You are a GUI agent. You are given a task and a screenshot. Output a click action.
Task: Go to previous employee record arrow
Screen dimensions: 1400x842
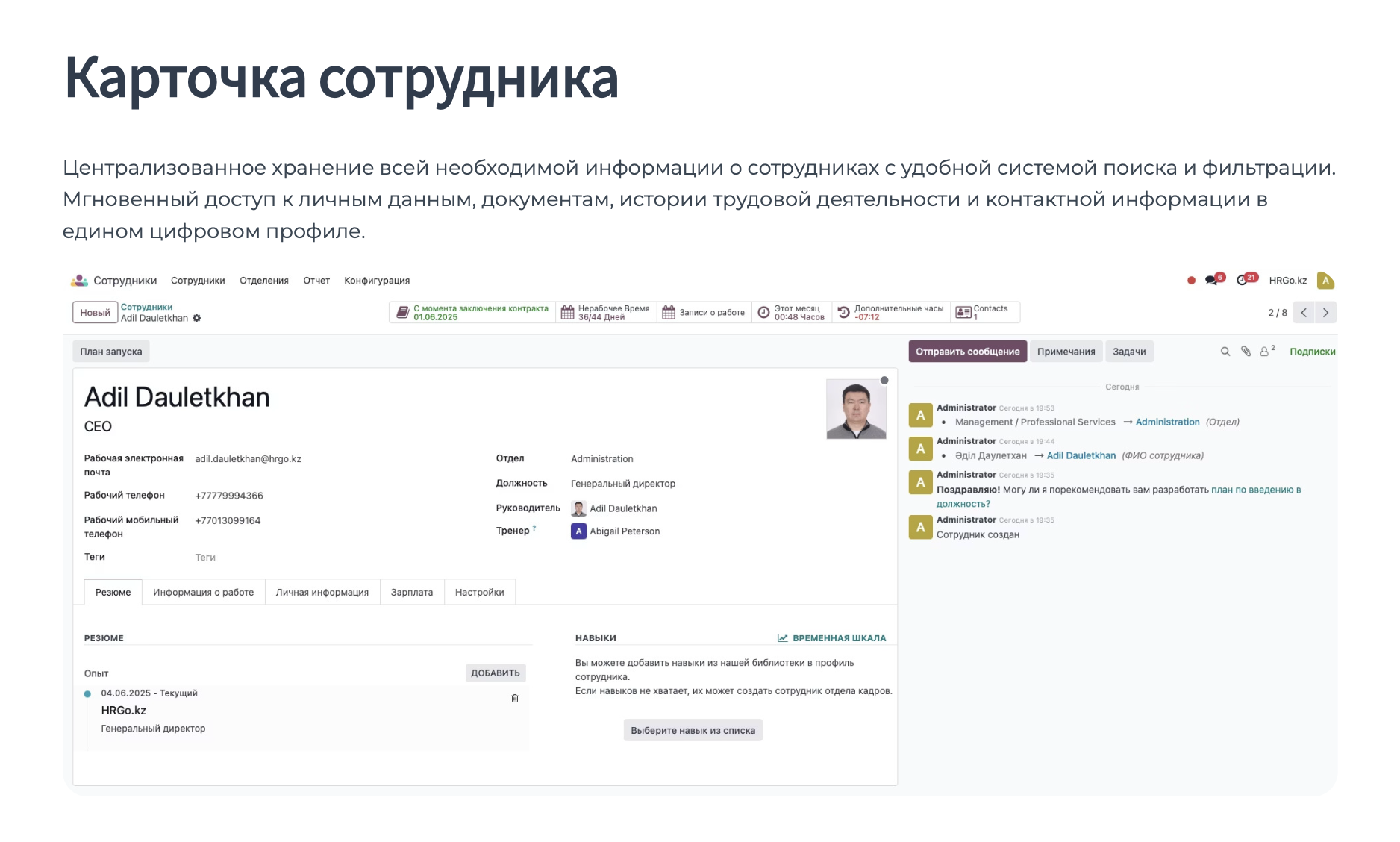pos(1304,313)
